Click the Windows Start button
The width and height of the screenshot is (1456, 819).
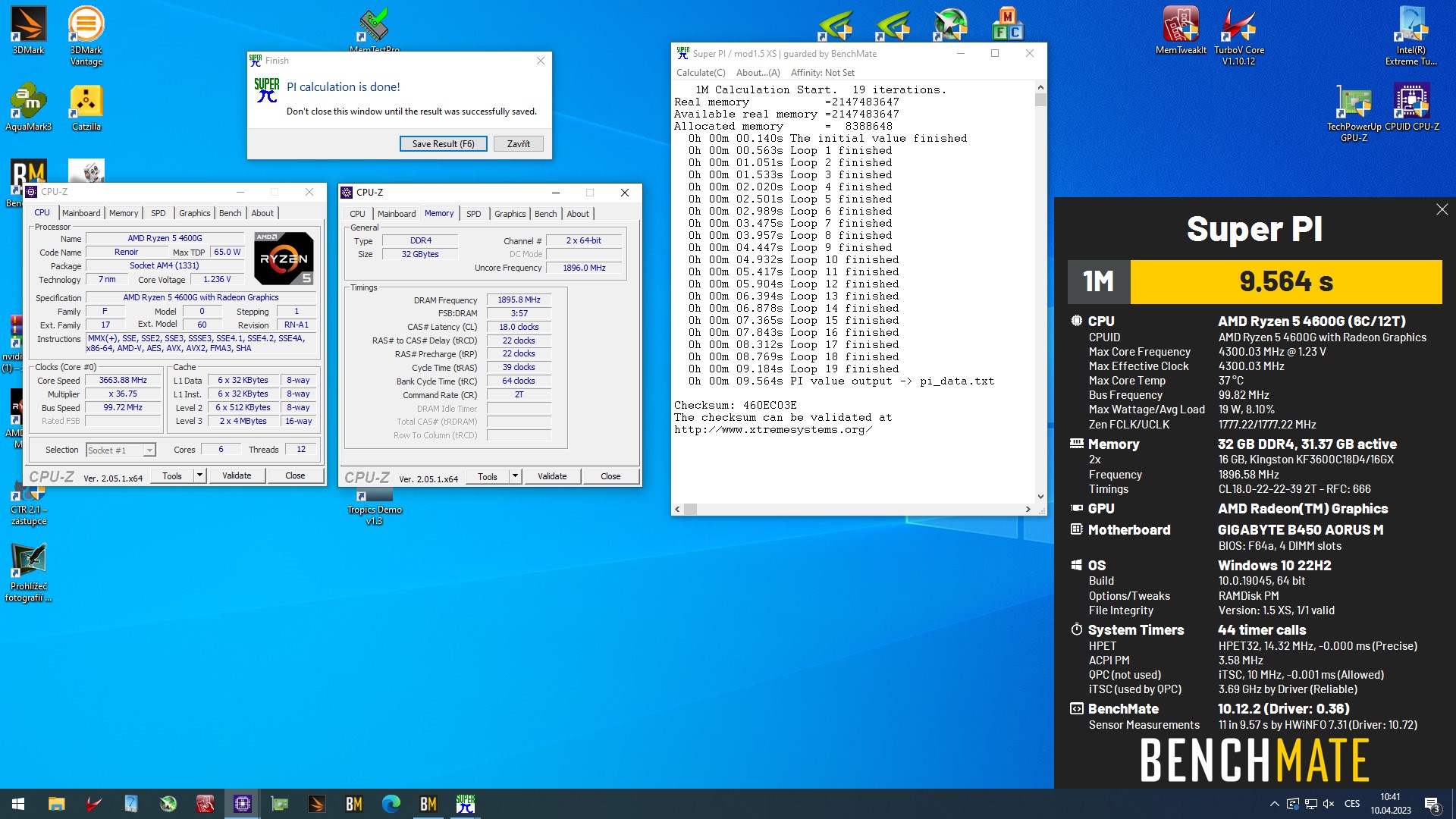coord(18,804)
